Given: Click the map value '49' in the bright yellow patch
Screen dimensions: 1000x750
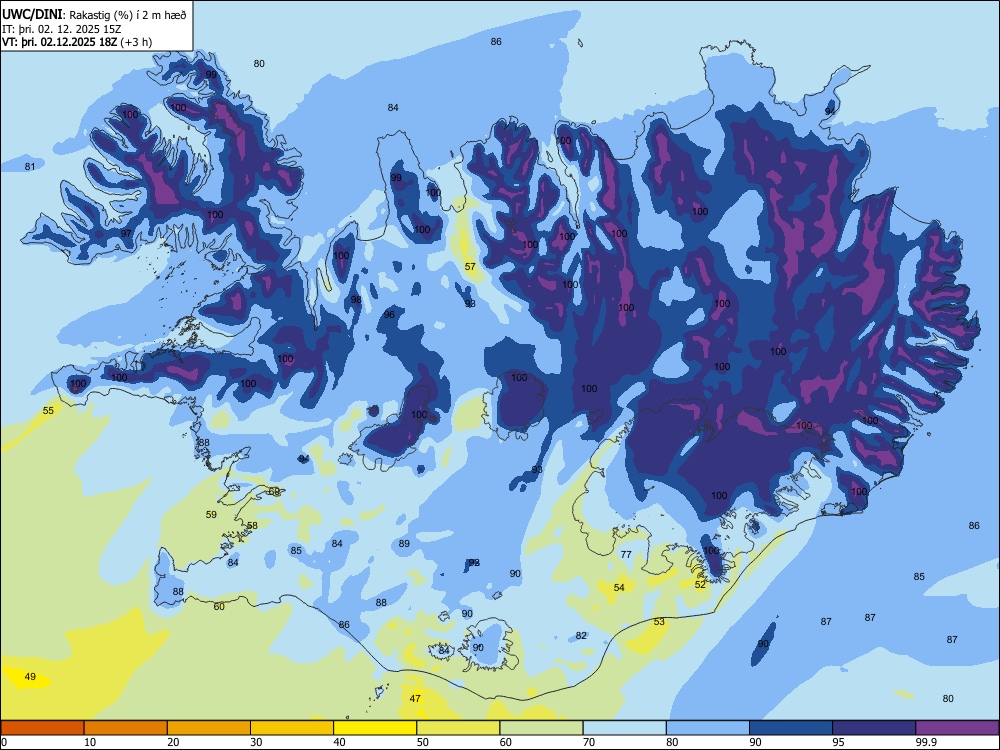Looking at the screenshot, I should tap(30, 677).
